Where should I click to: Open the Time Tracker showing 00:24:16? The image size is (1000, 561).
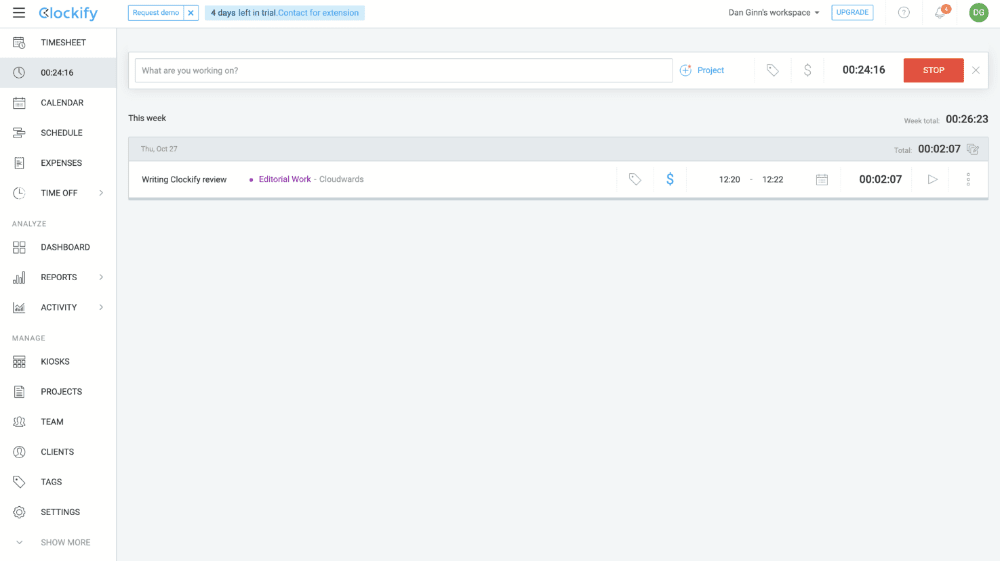pos(58,73)
